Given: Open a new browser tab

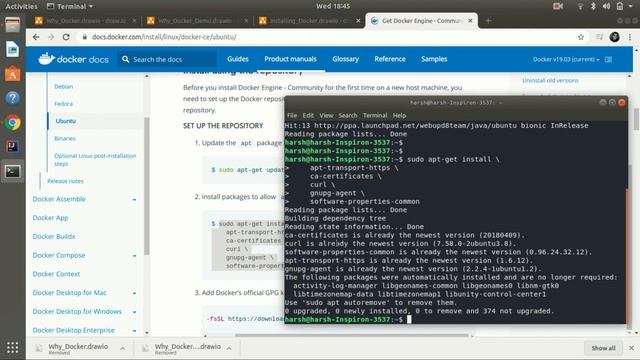Looking at the screenshot, I should pyautogui.click(x=488, y=20).
